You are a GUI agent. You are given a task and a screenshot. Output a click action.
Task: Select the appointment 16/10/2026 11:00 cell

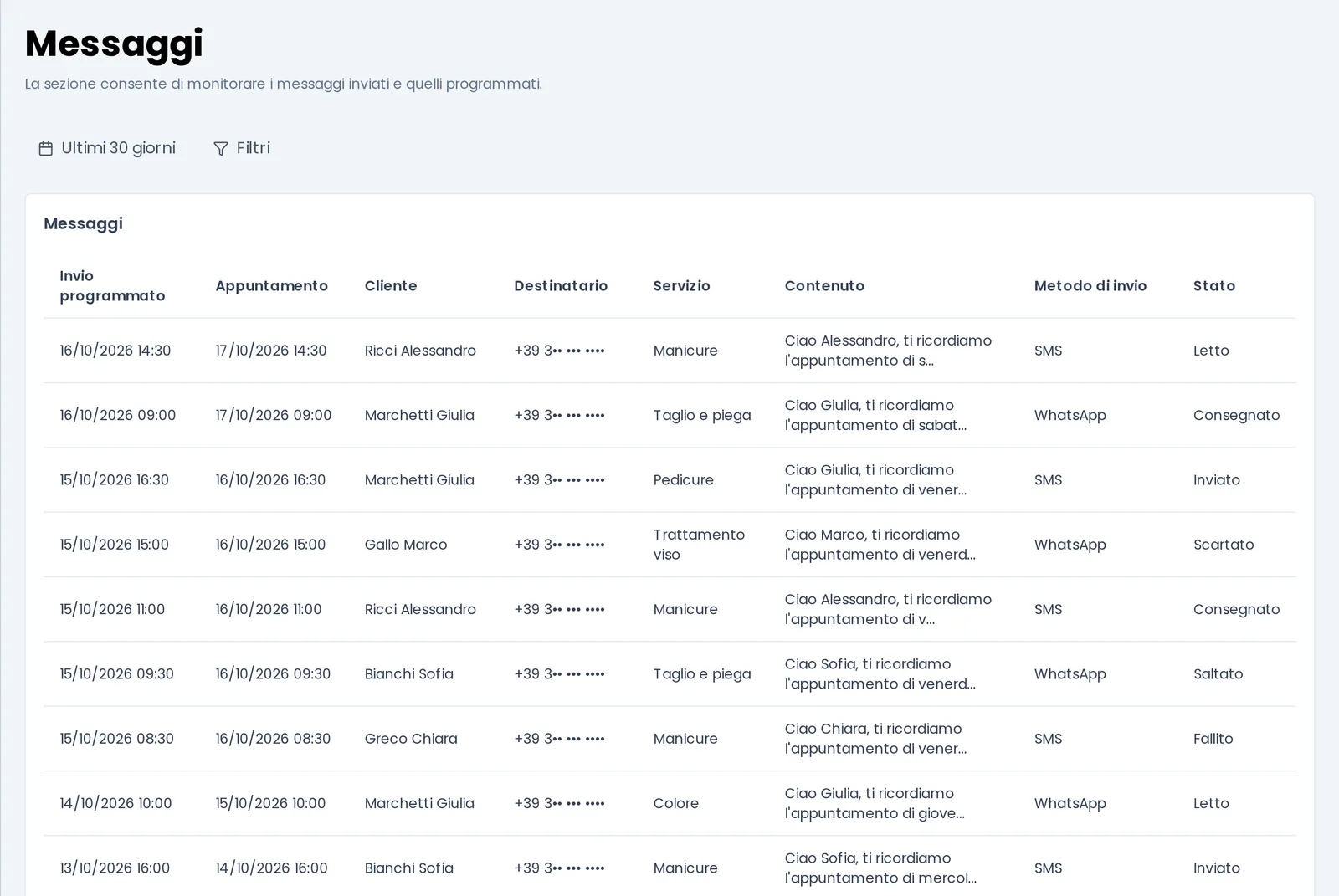269,609
